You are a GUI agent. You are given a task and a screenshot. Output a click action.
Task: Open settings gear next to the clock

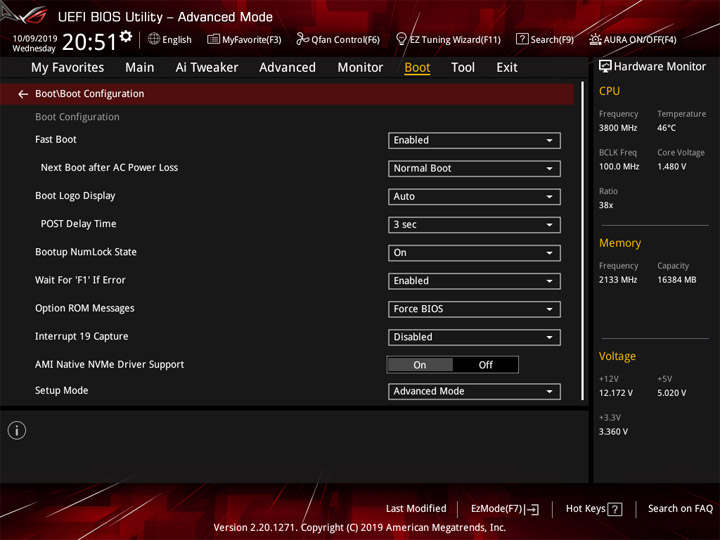coord(126,36)
